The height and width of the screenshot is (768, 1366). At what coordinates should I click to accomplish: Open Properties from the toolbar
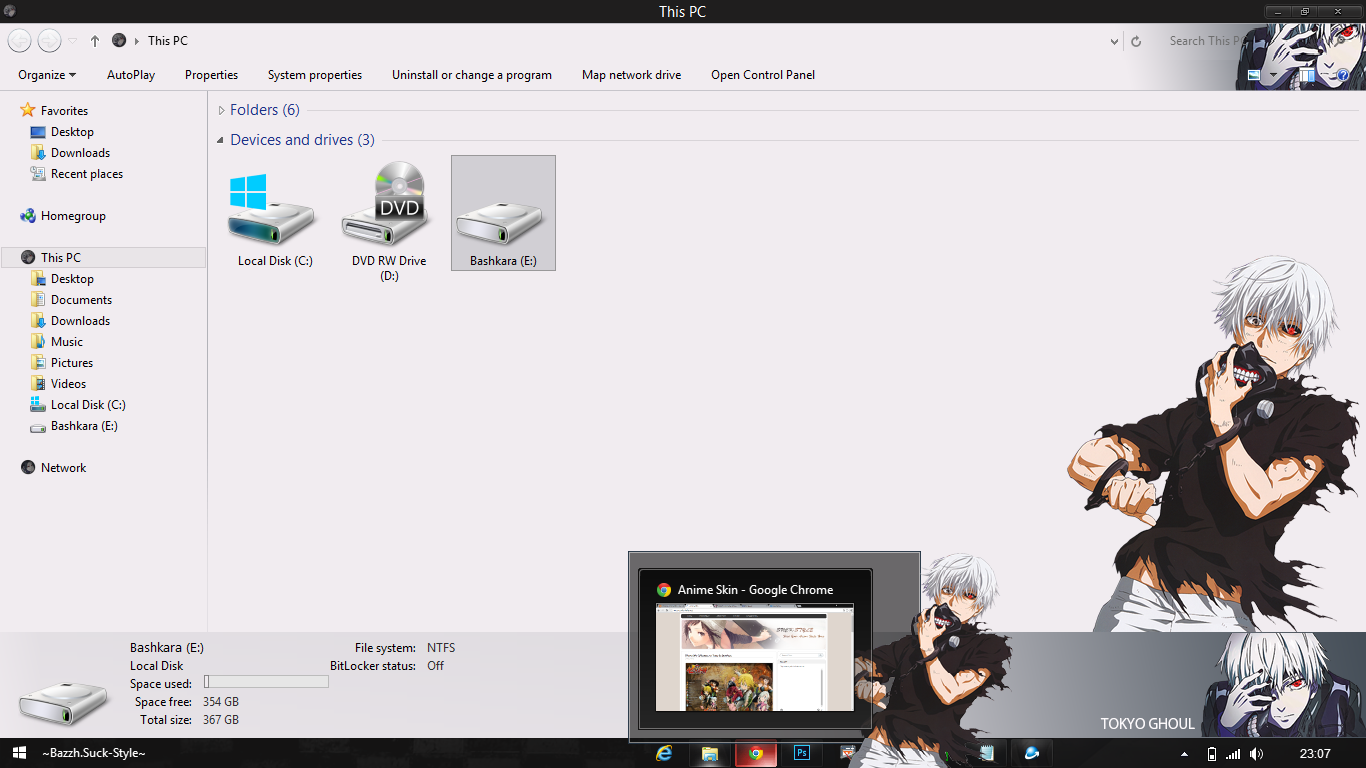coord(211,75)
